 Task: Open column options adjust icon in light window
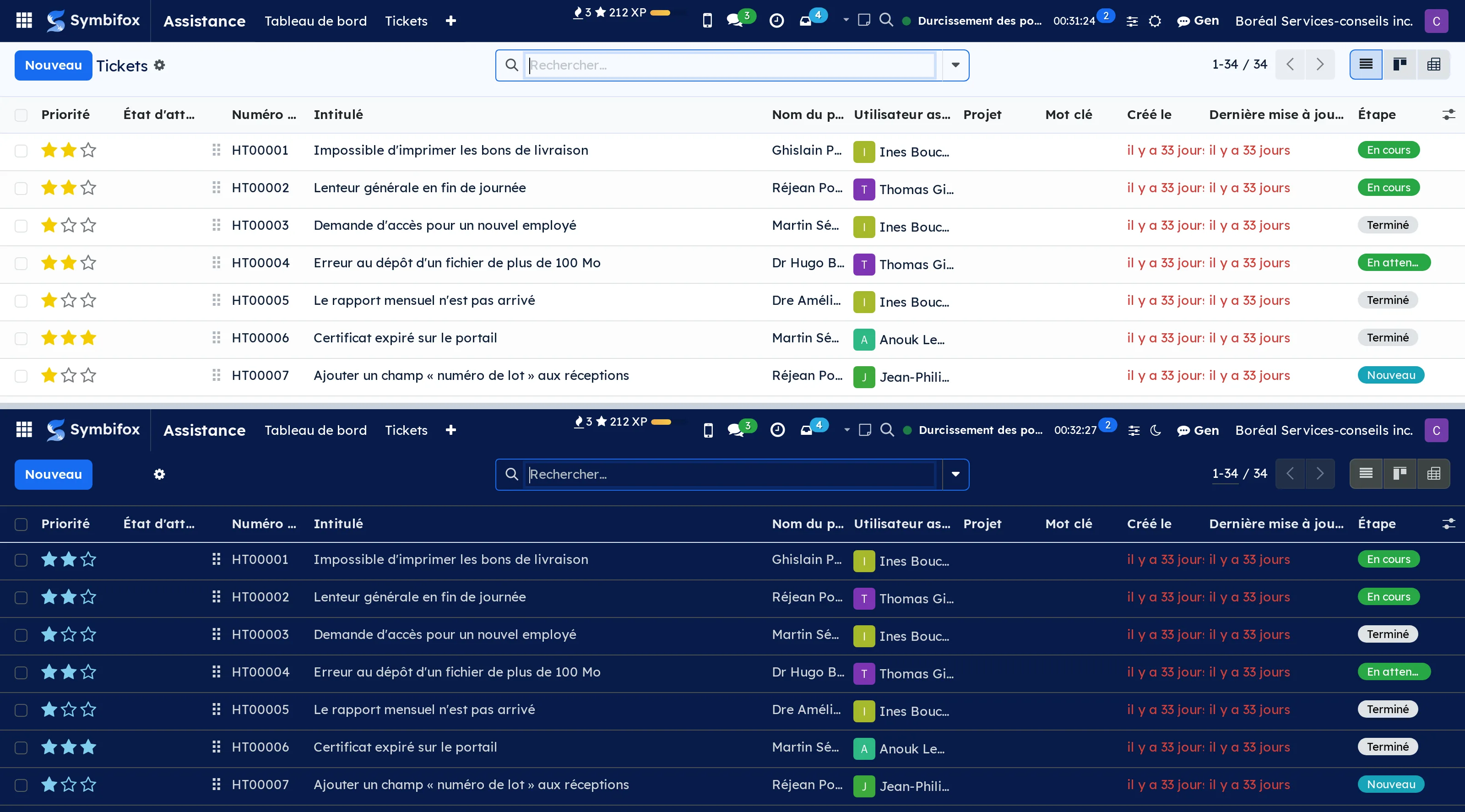point(1449,115)
